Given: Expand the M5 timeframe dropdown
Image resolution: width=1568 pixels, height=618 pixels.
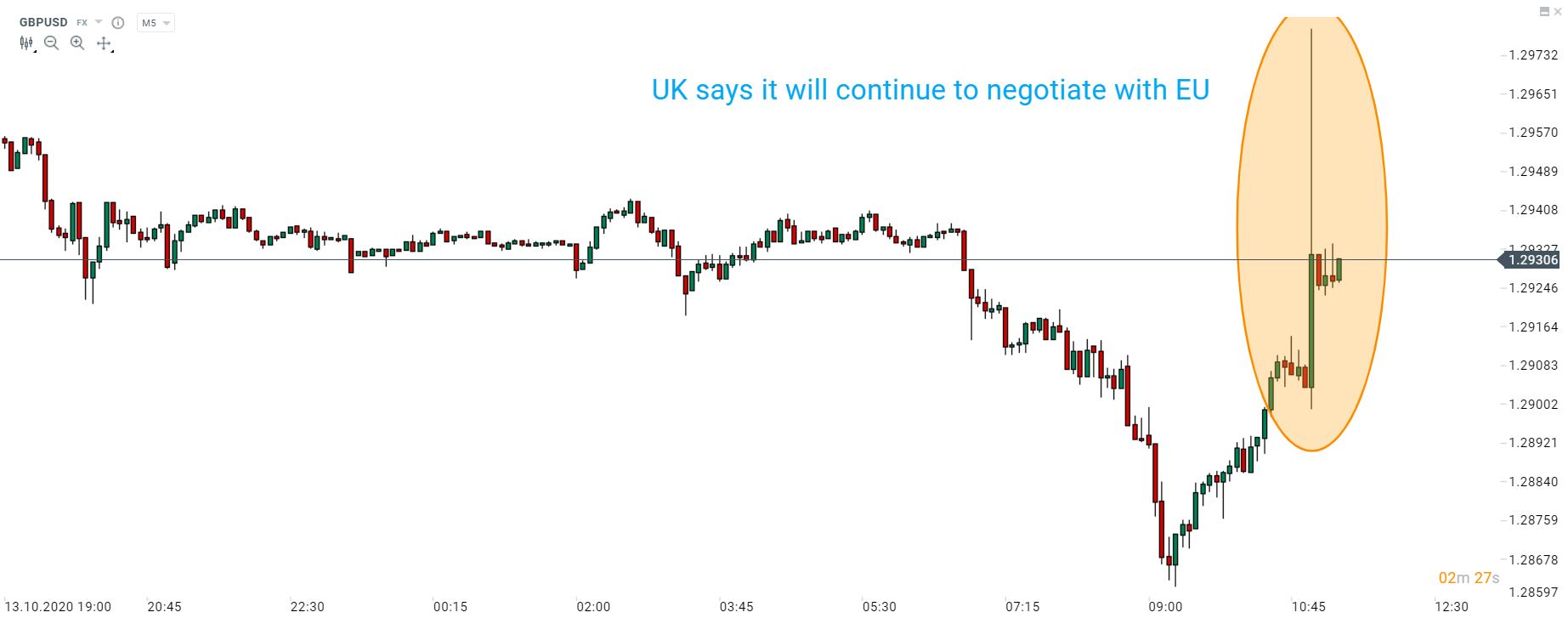Looking at the screenshot, I should (156, 23).
